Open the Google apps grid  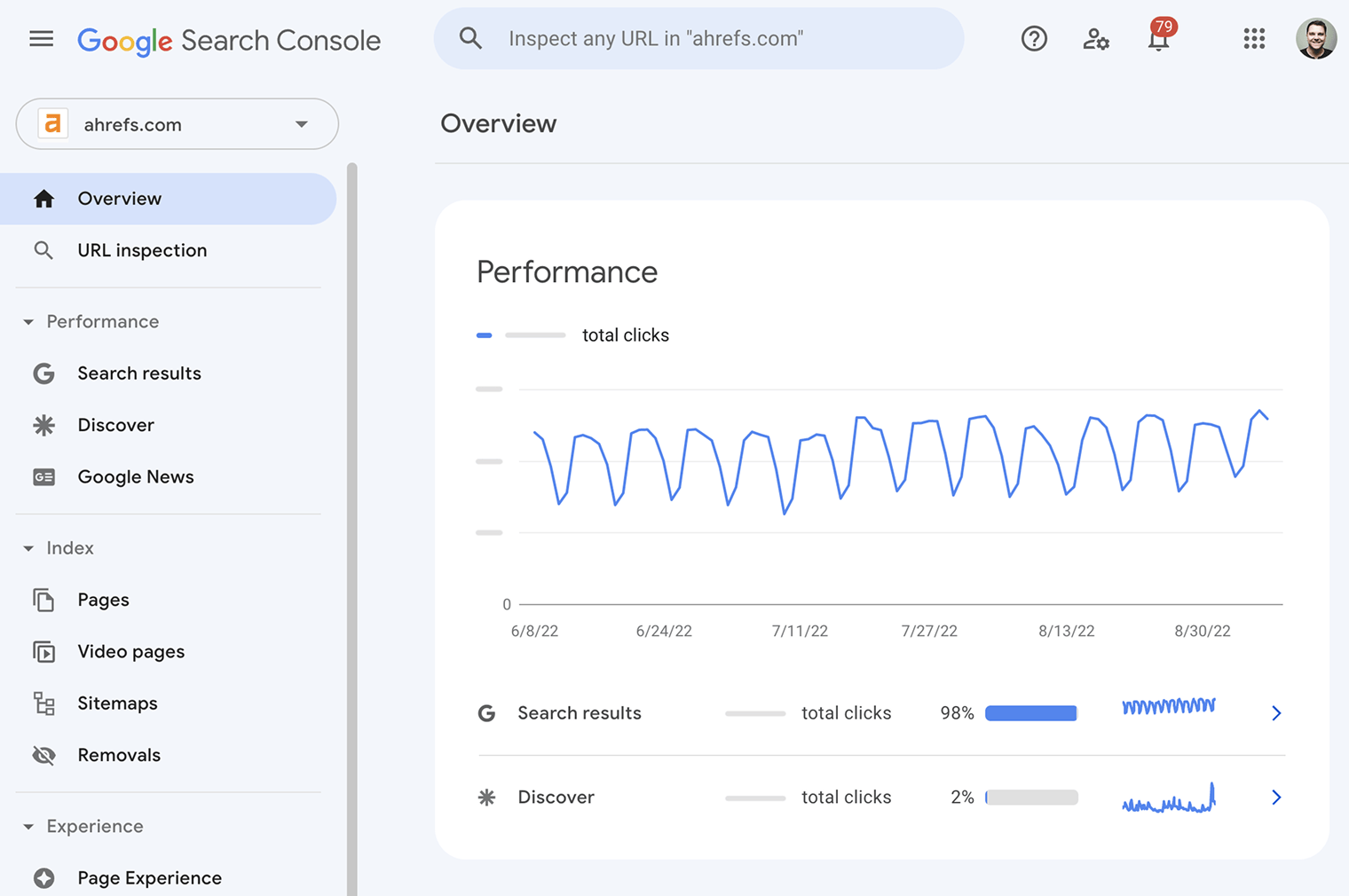pos(1253,38)
